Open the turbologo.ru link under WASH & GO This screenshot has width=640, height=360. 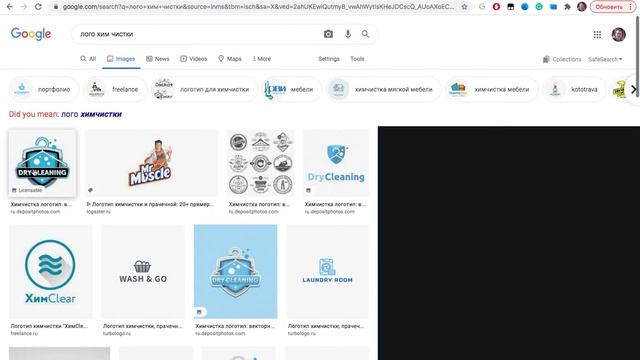tap(117, 333)
